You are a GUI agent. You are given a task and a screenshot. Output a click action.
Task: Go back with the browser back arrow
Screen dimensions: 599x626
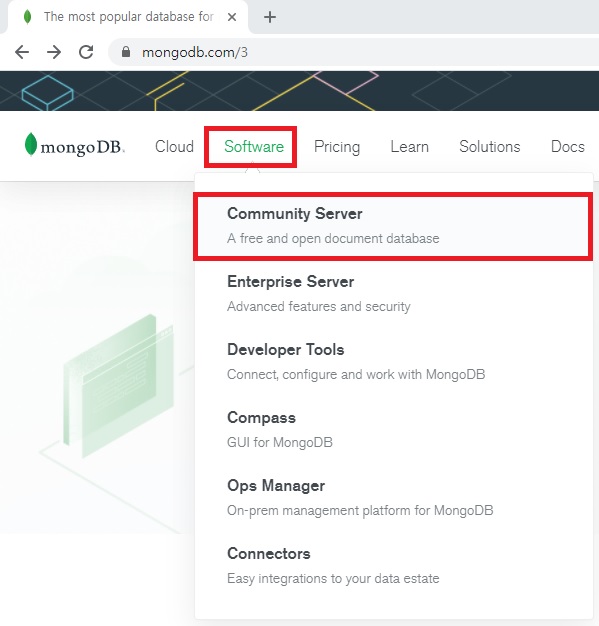click(22, 52)
